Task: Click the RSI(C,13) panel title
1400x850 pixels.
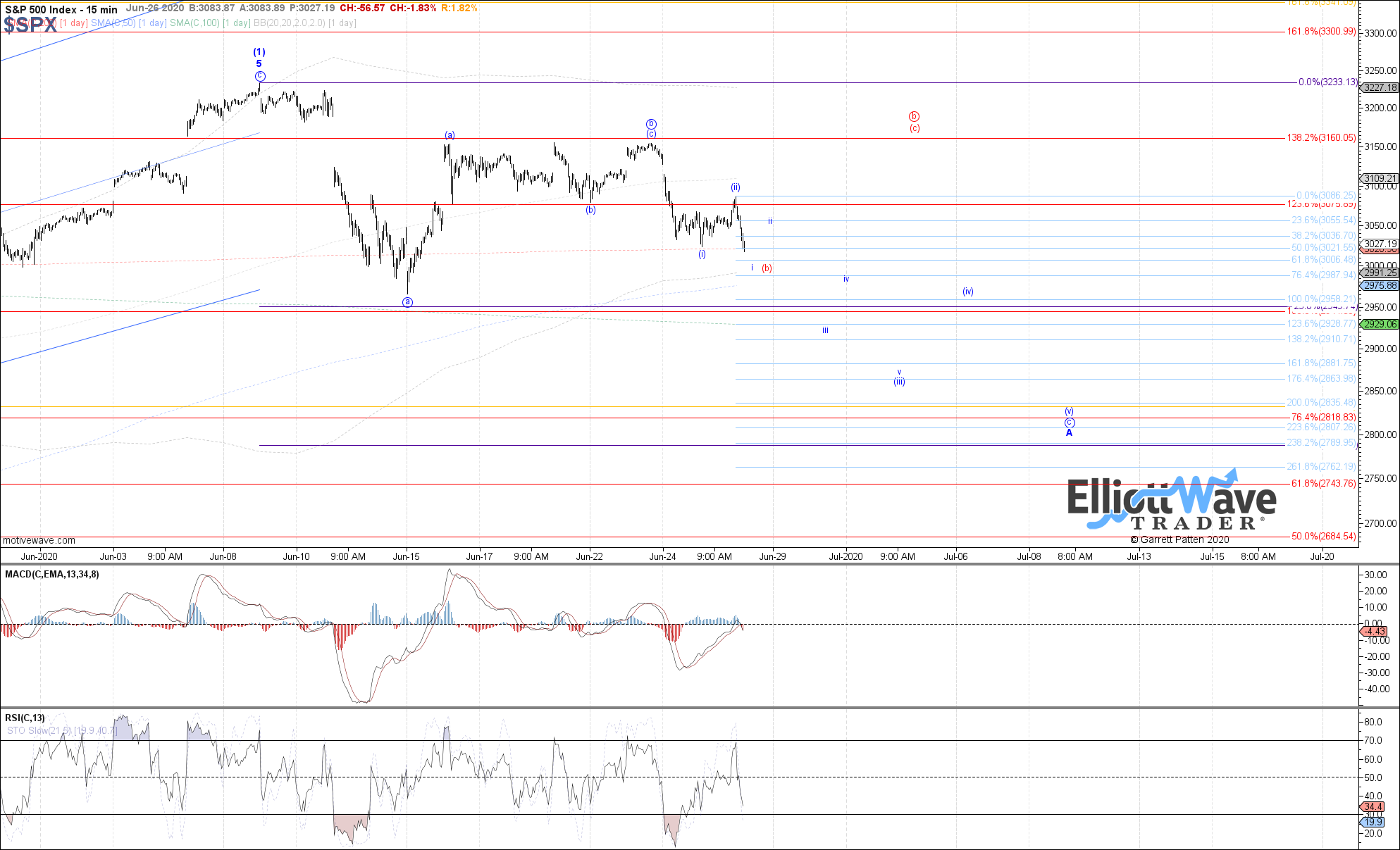Action: click(25, 718)
